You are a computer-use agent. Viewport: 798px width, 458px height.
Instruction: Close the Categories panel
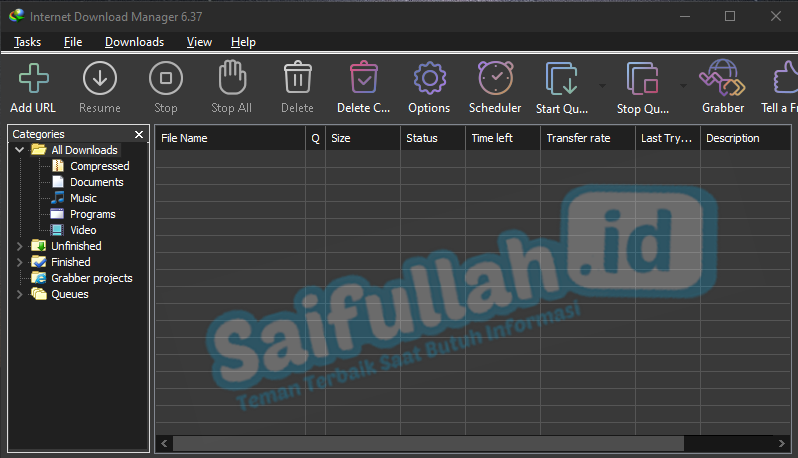pyautogui.click(x=139, y=134)
